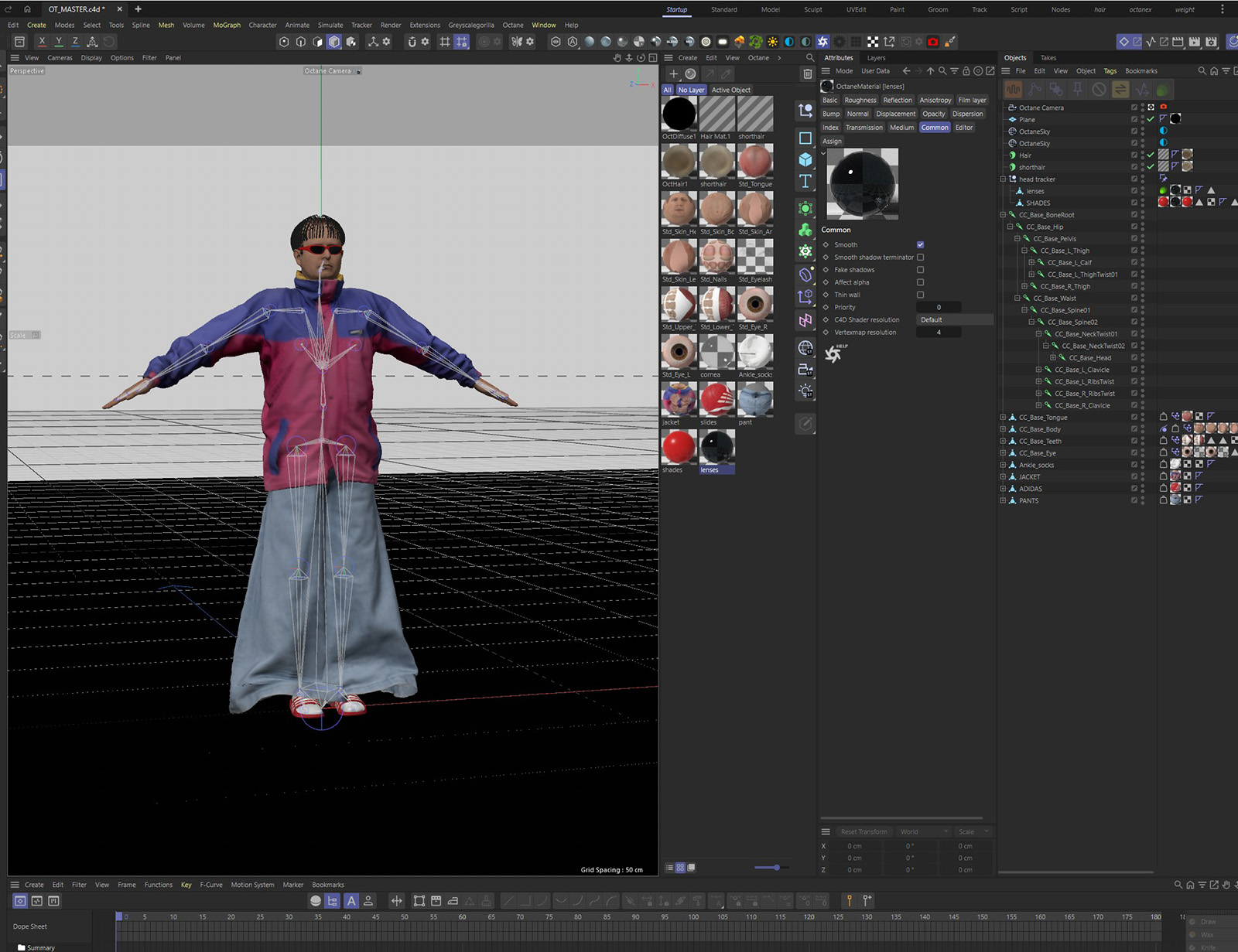Click the red Octane camera icon

(933, 42)
